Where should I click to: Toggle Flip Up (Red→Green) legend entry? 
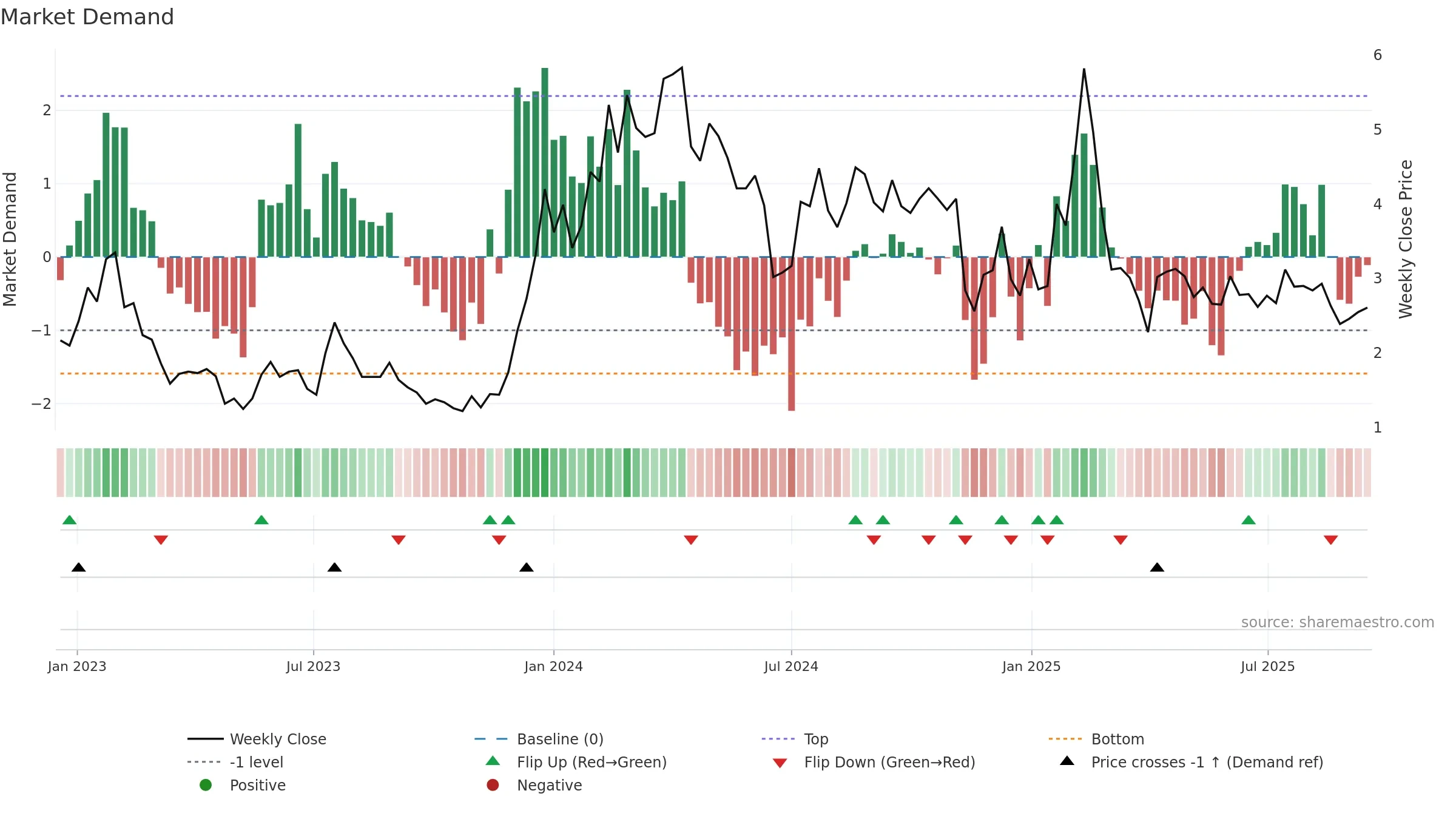tap(576, 762)
